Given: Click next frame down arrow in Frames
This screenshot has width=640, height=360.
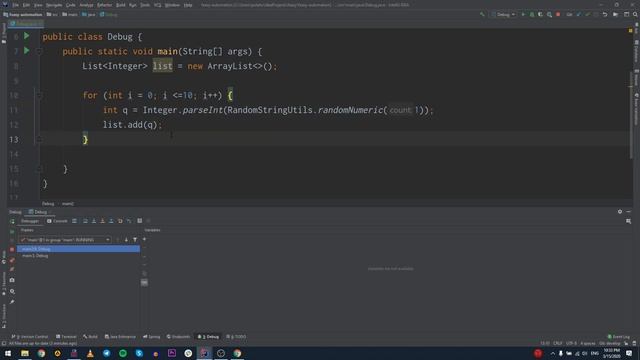Looking at the screenshot, I should (126, 240).
